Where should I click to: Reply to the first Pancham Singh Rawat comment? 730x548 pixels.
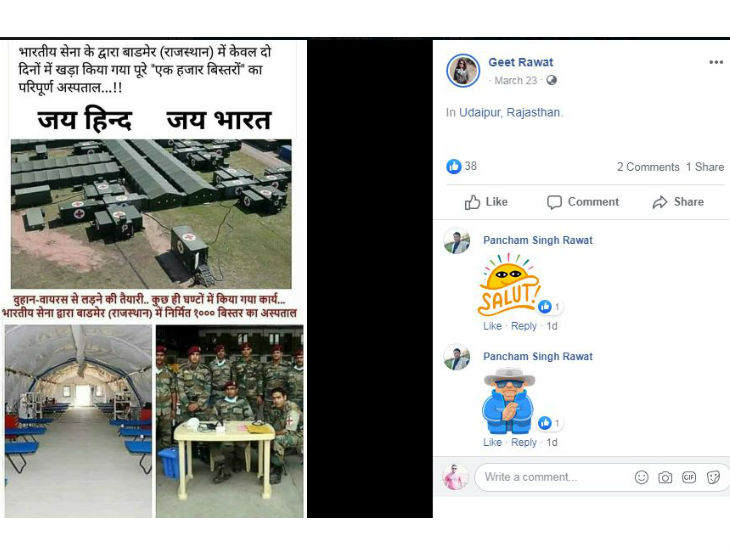(524, 326)
